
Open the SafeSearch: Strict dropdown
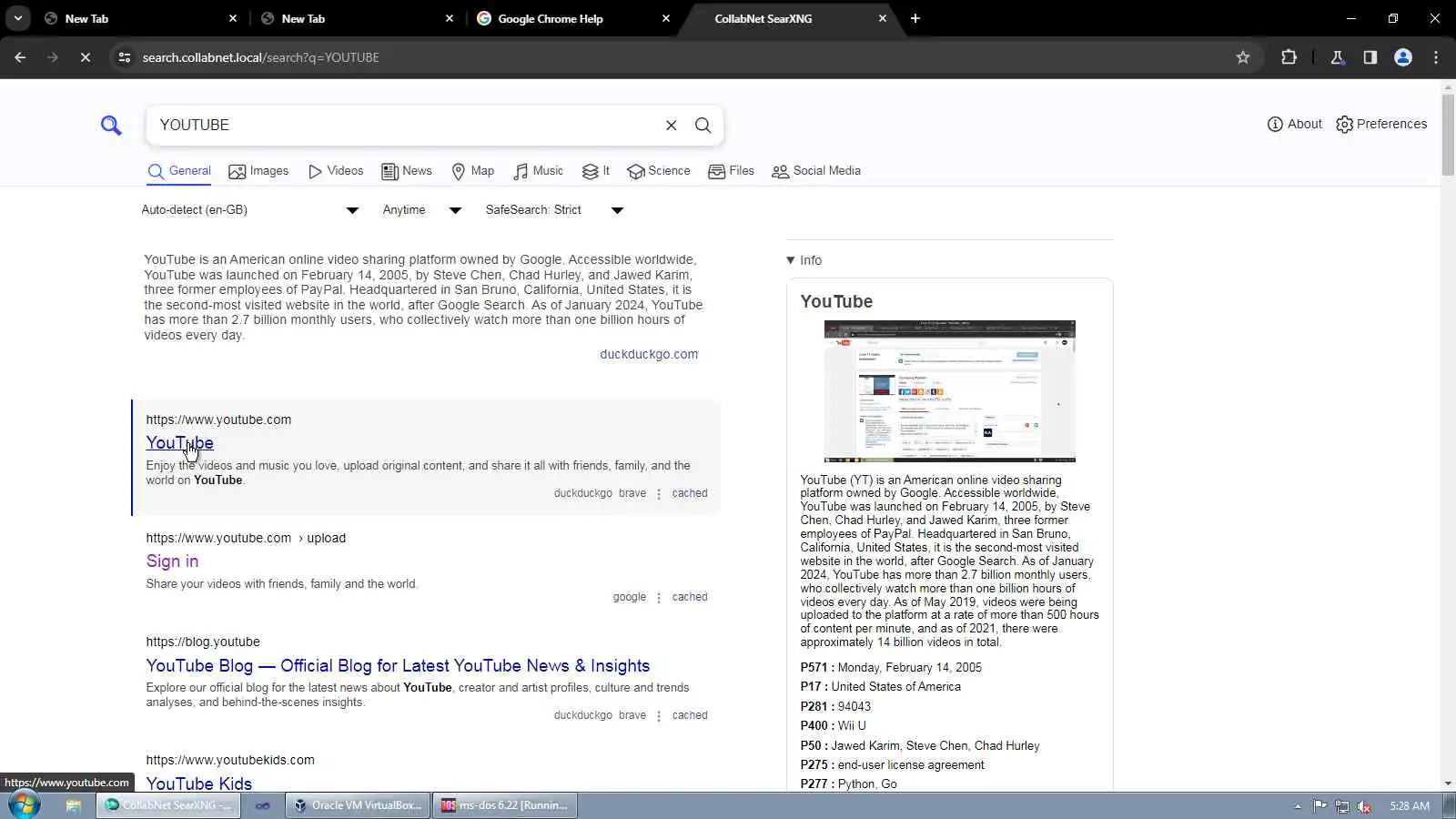click(554, 210)
